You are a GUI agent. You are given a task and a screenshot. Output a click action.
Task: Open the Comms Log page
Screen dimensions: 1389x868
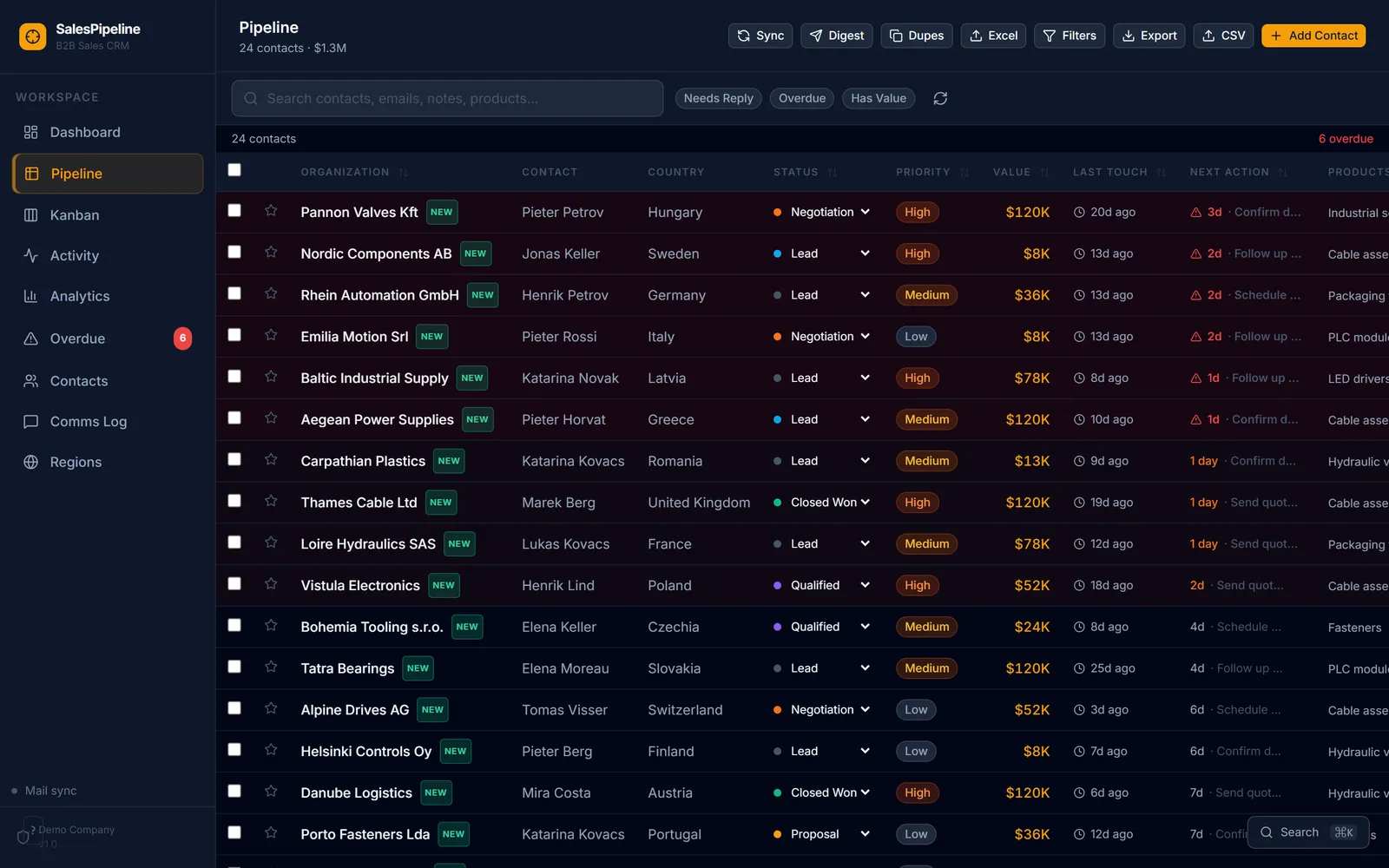(x=108, y=422)
